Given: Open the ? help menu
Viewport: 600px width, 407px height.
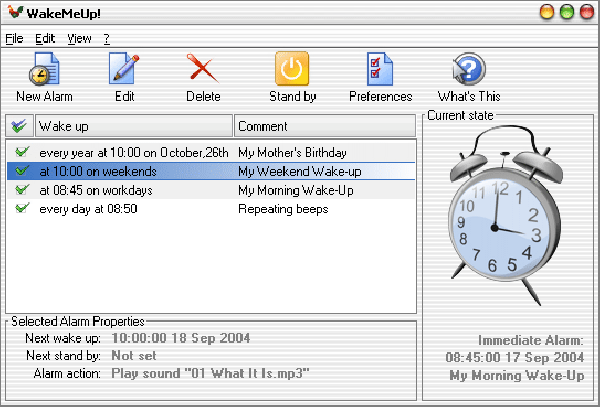Looking at the screenshot, I should coord(106,39).
